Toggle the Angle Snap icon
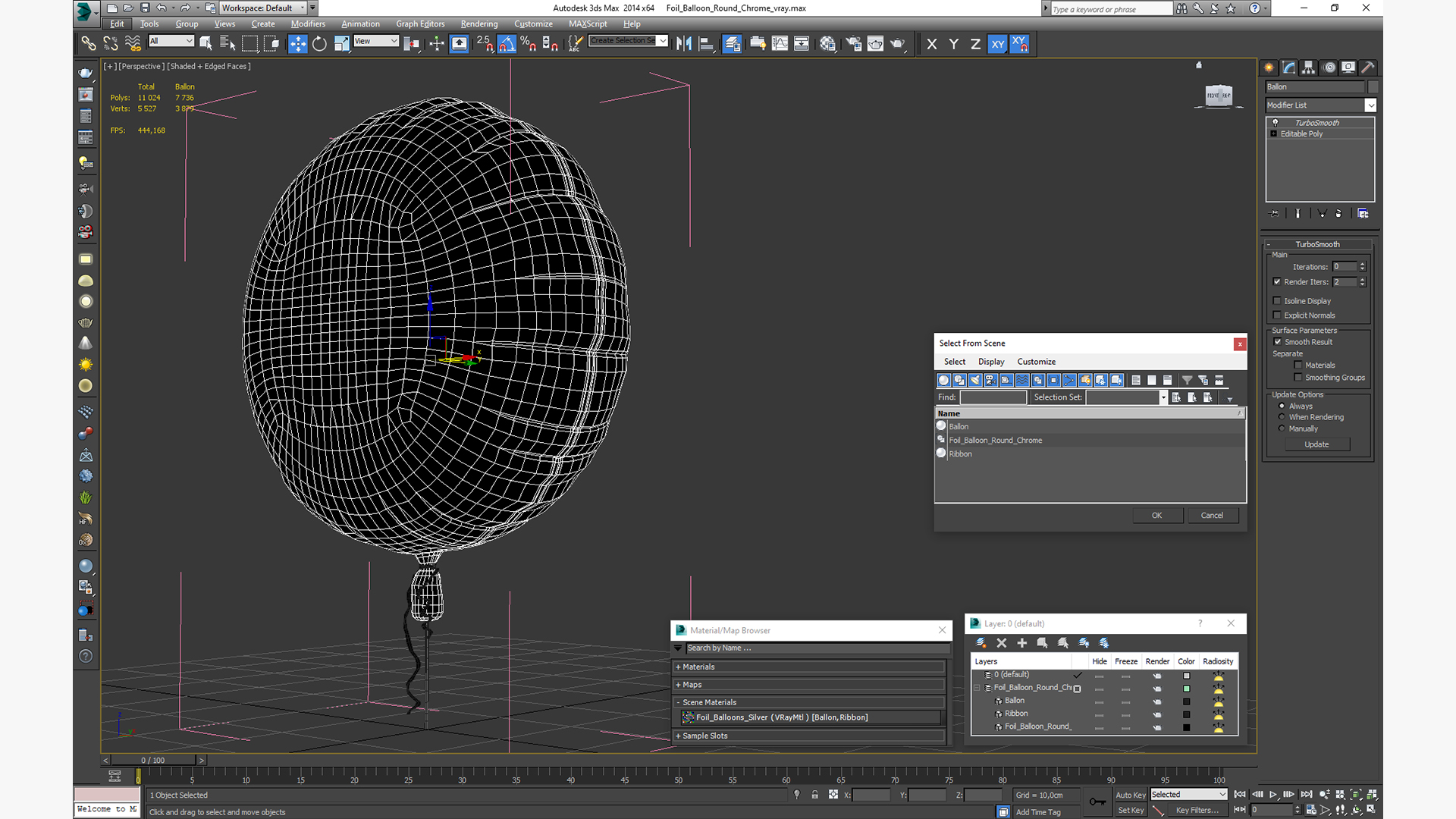1456x819 pixels. click(x=507, y=44)
